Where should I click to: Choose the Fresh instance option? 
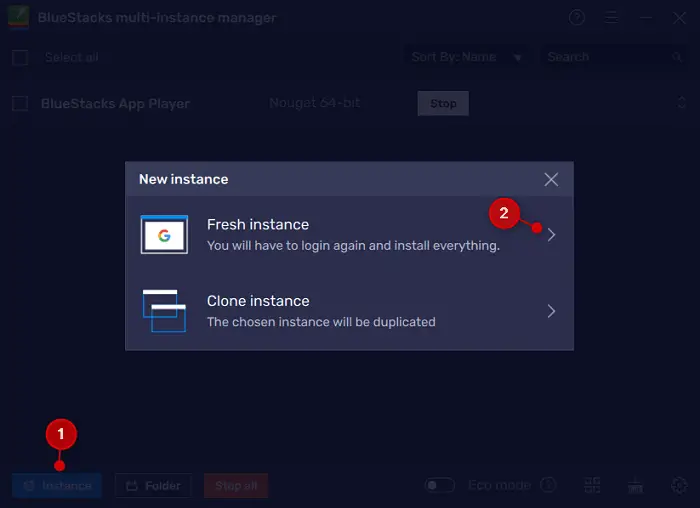pos(350,234)
